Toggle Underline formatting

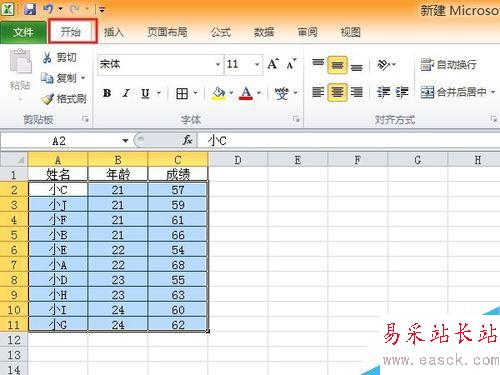145,93
